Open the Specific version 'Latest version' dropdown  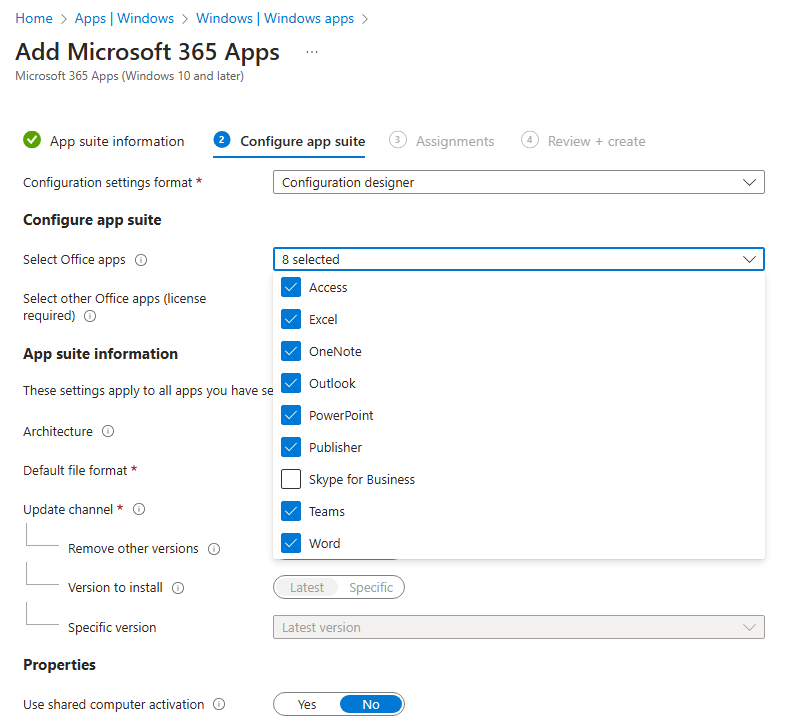(519, 627)
